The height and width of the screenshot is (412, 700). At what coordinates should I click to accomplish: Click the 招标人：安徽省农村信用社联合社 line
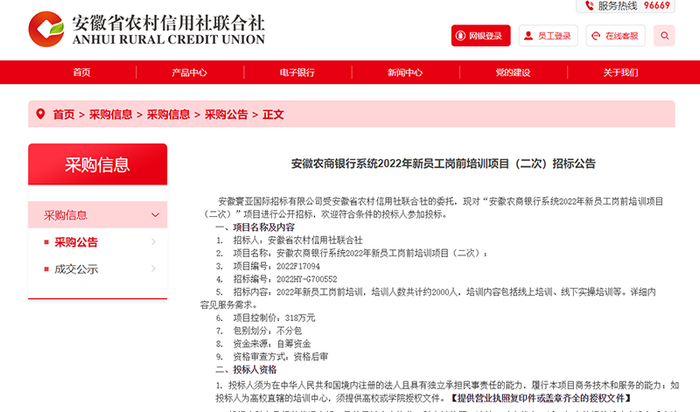[289, 240]
